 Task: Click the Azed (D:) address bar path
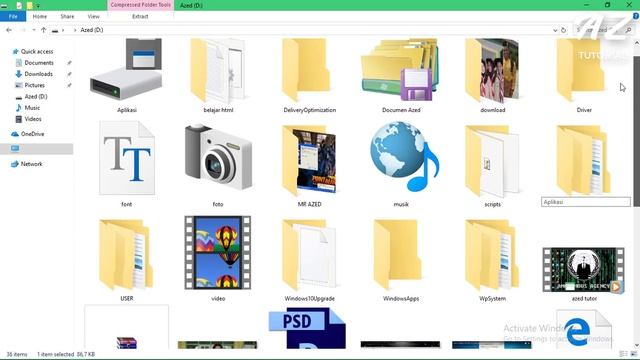tap(92, 30)
